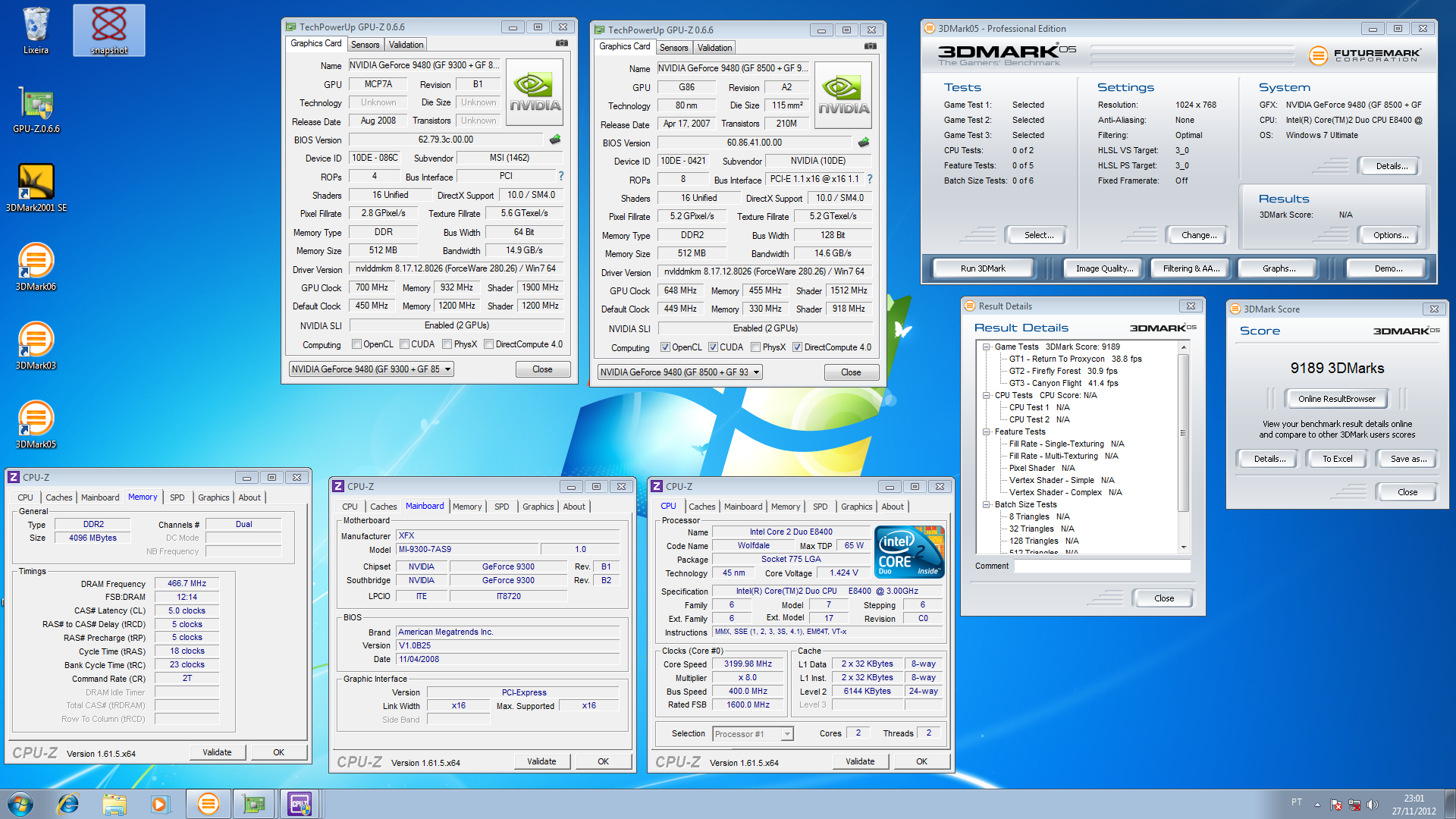
Task: Launch 3DMark06 desktop shortcut
Action: coord(36,267)
